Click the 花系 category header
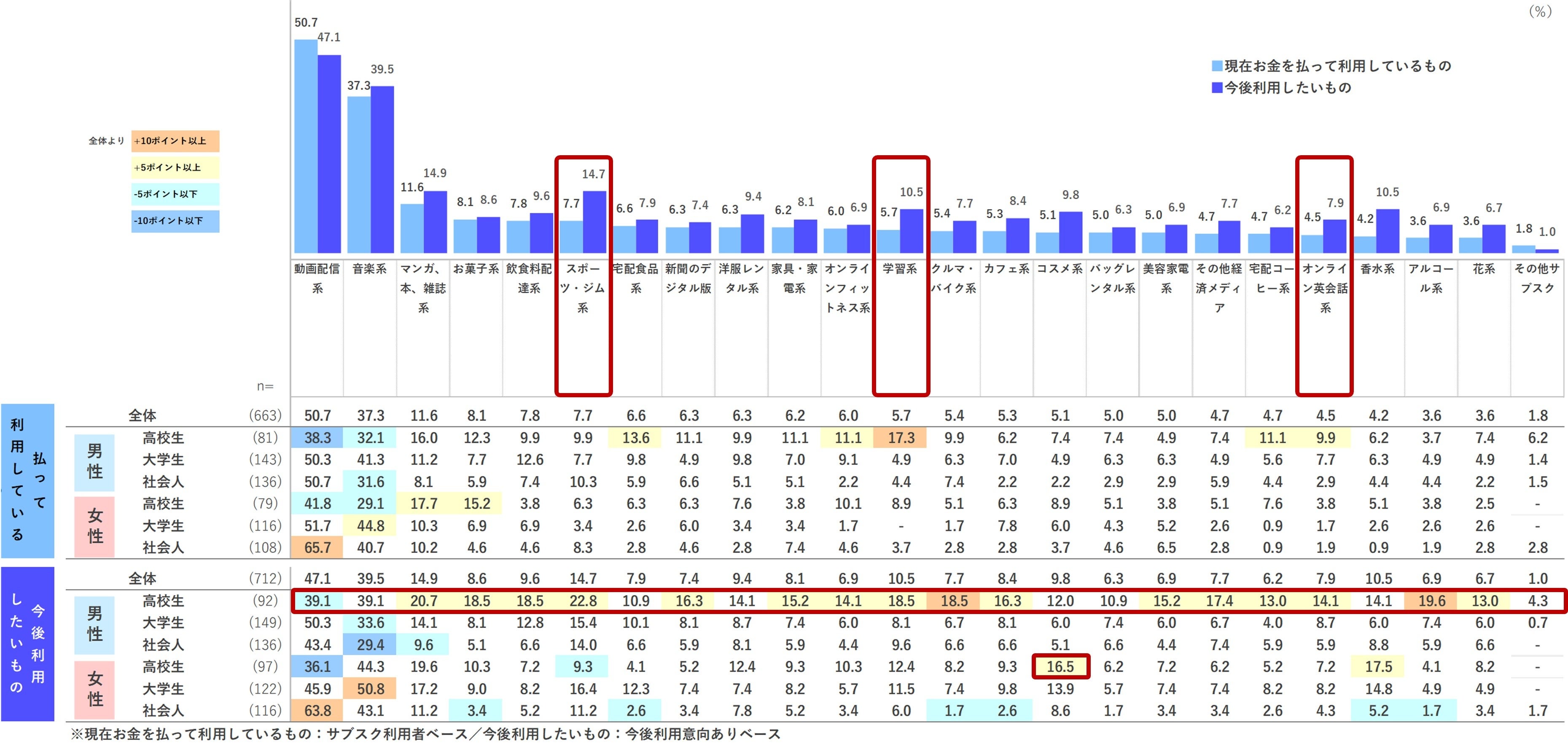Image resolution: width=1568 pixels, height=749 pixels. 1484,269
